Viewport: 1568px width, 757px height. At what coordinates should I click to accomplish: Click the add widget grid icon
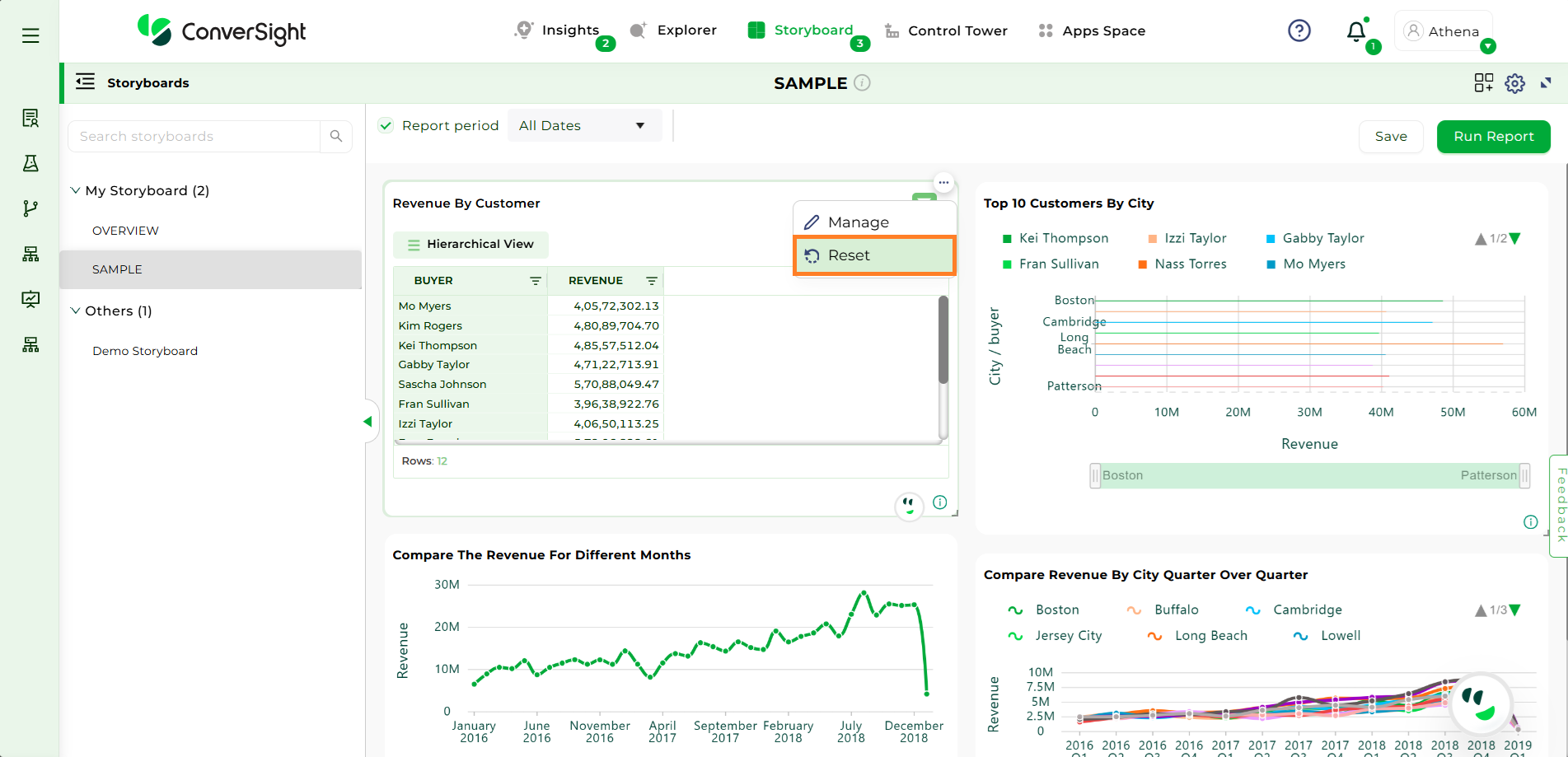[1483, 83]
